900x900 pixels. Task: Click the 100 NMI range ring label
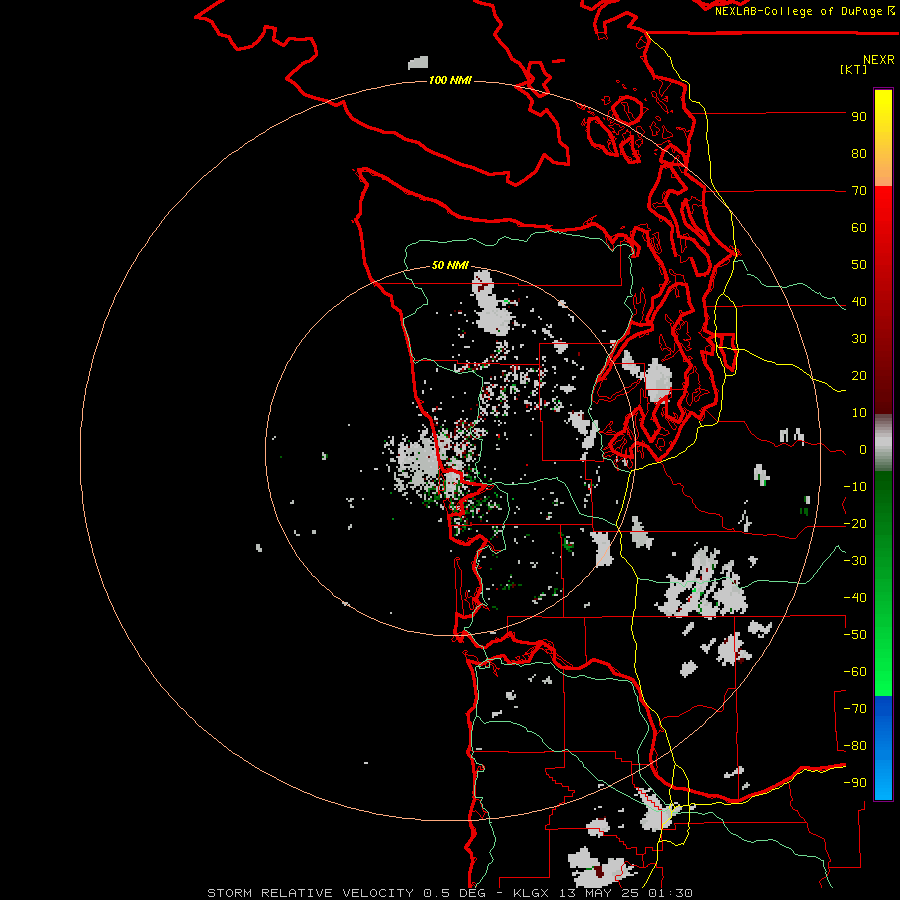click(450, 80)
